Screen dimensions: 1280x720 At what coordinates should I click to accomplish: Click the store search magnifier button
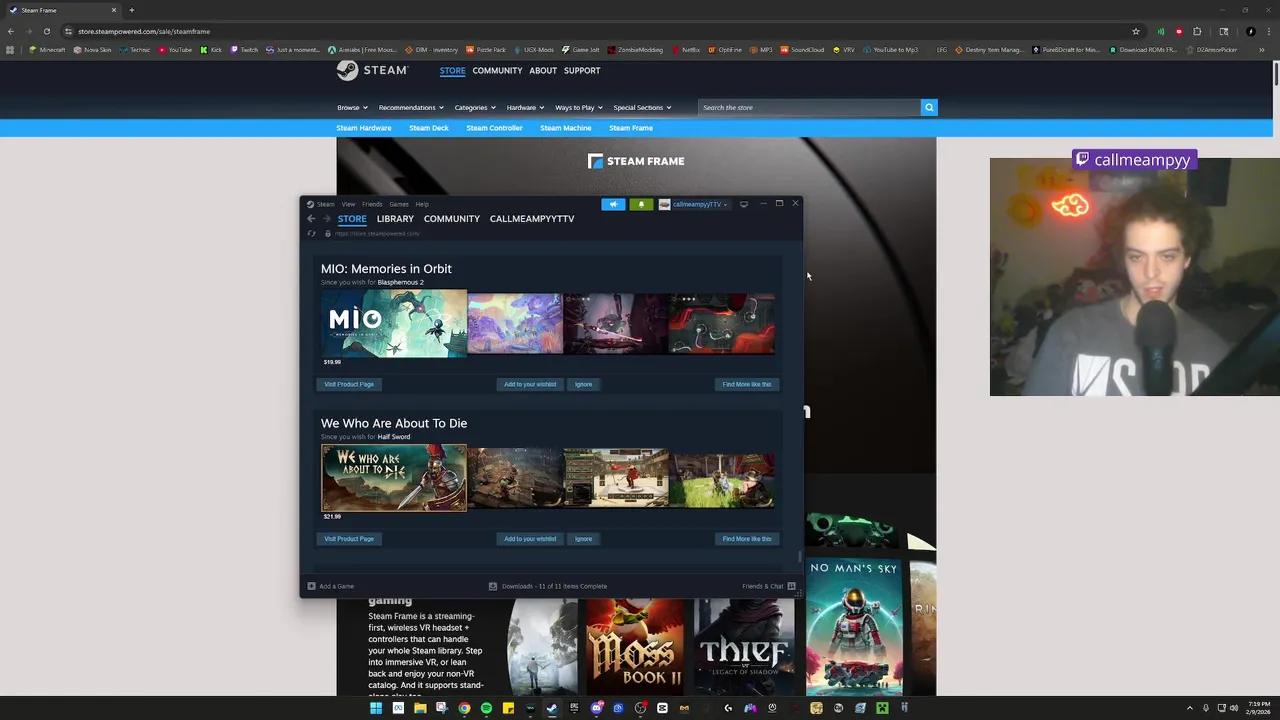[929, 107]
